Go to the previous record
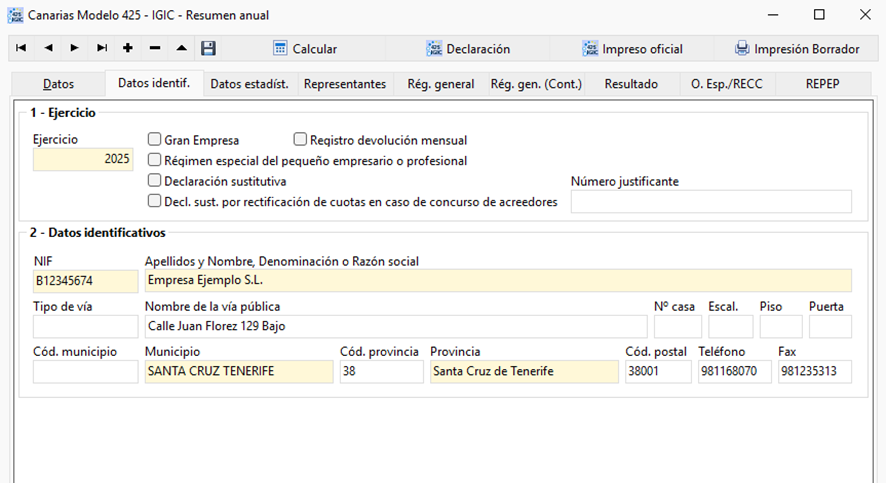 click(48, 49)
